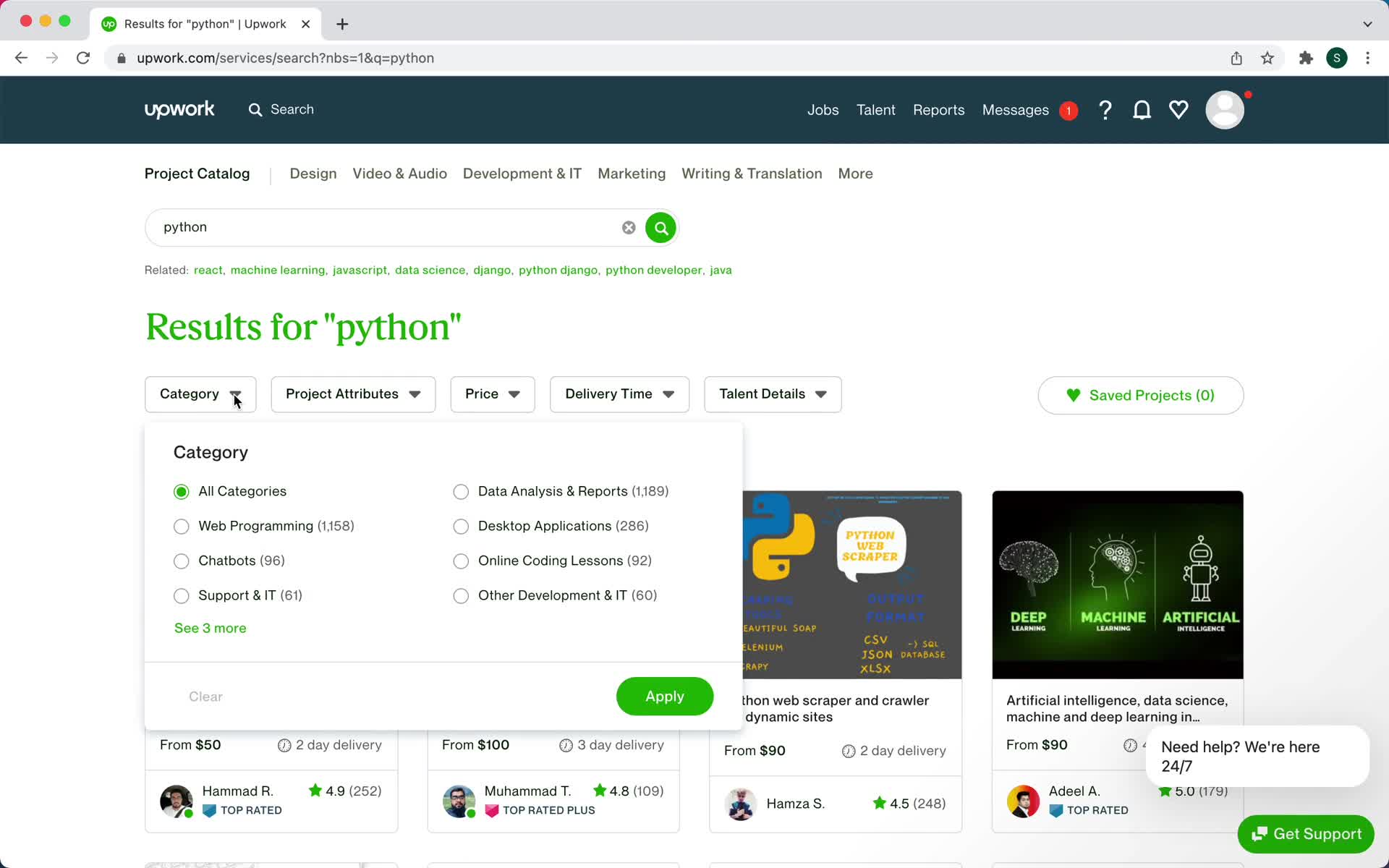
Task: Open Project Attributes dropdown
Action: pos(353,394)
